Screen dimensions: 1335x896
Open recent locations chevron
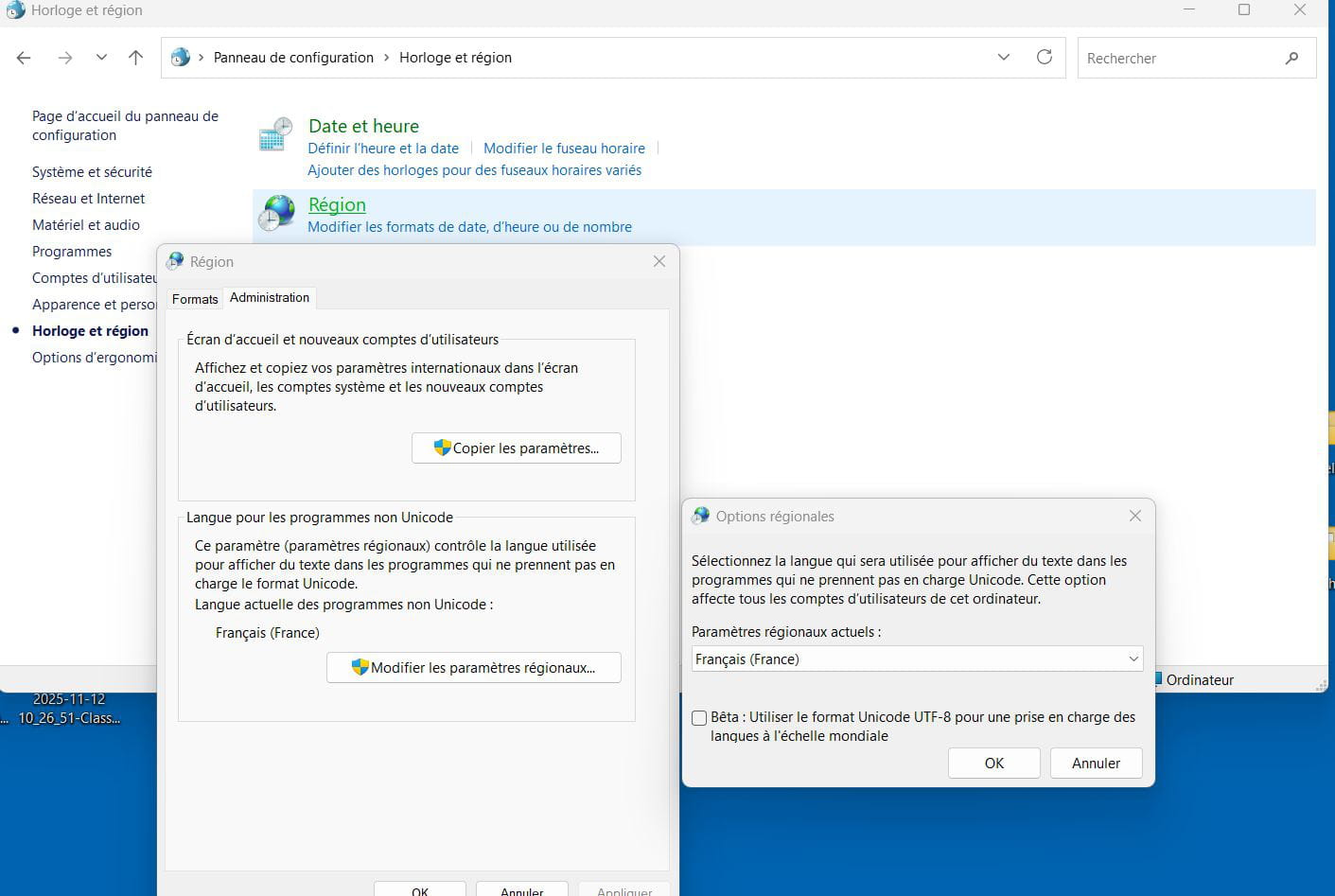point(101,58)
